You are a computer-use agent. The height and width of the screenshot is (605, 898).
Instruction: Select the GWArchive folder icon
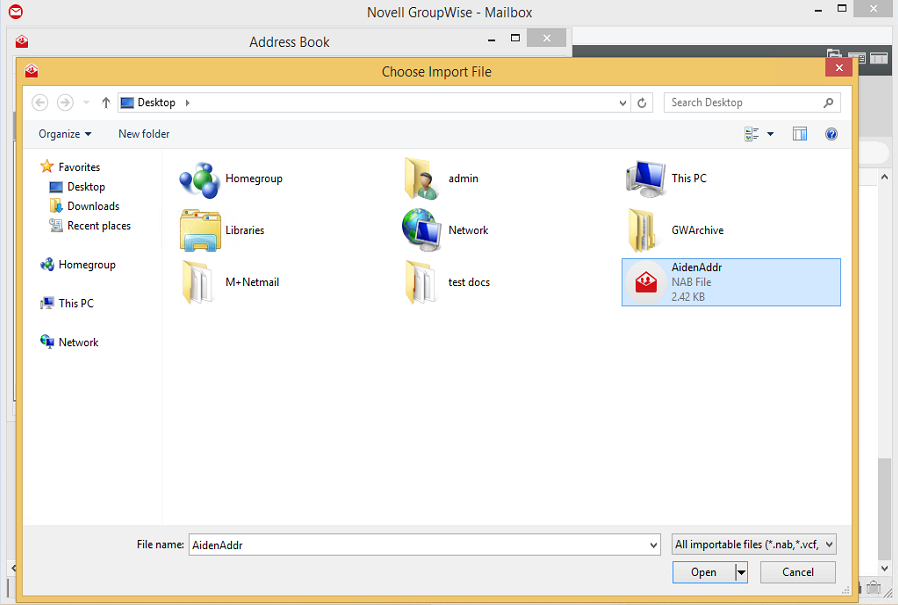click(x=642, y=230)
